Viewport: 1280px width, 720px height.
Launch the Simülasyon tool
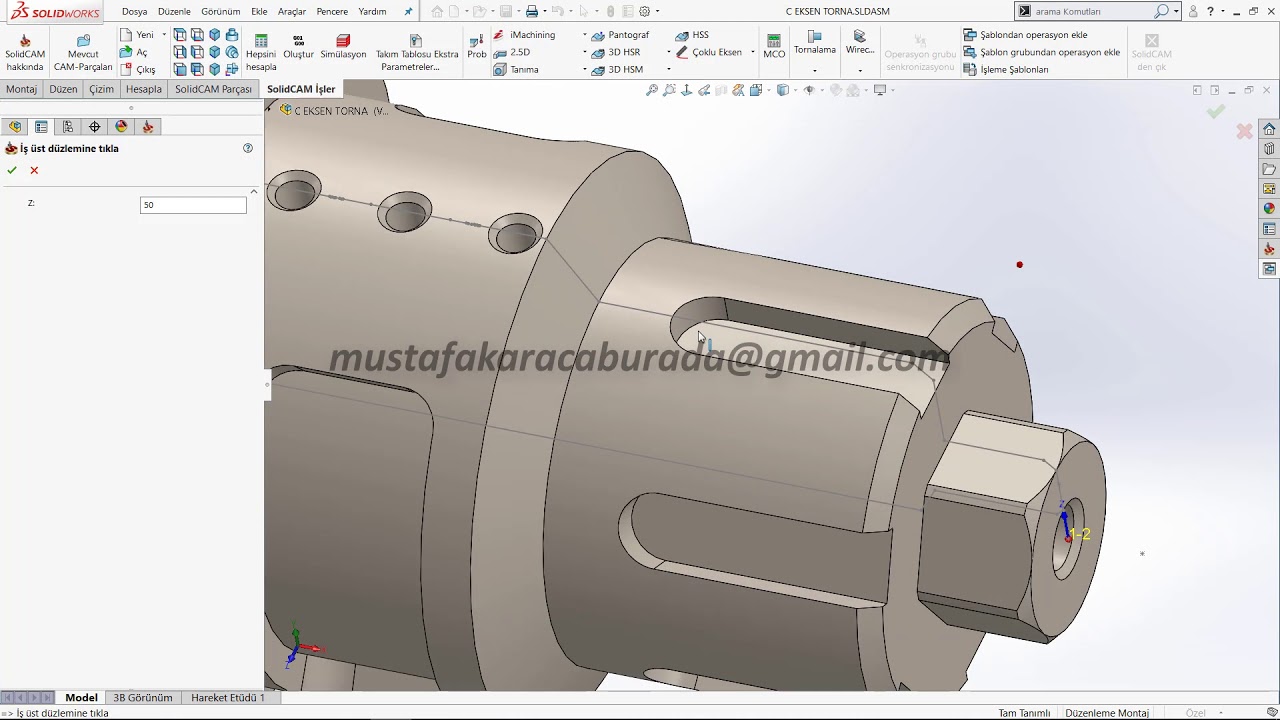point(343,47)
